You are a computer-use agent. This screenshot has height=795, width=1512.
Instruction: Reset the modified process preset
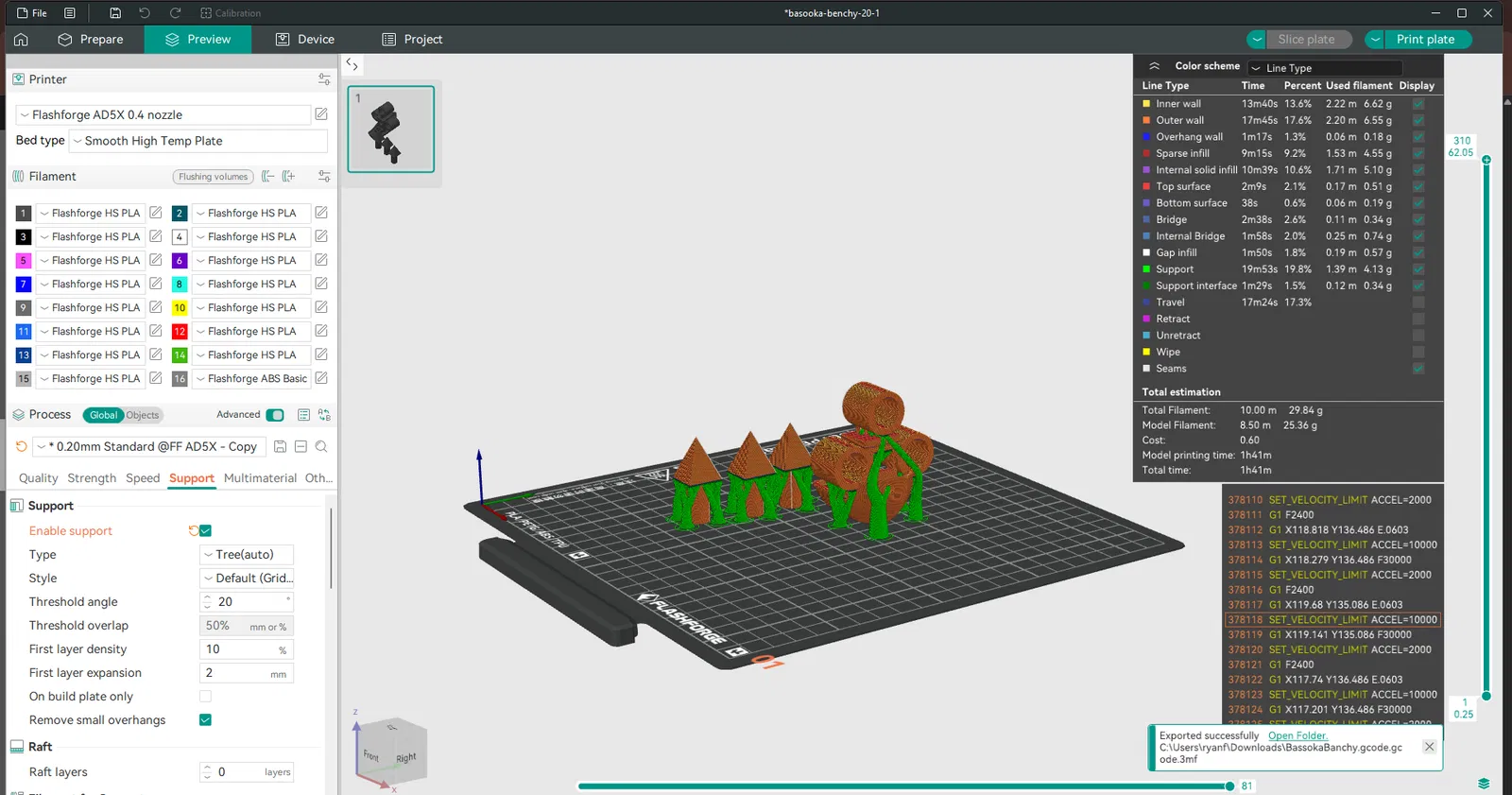[x=22, y=446]
